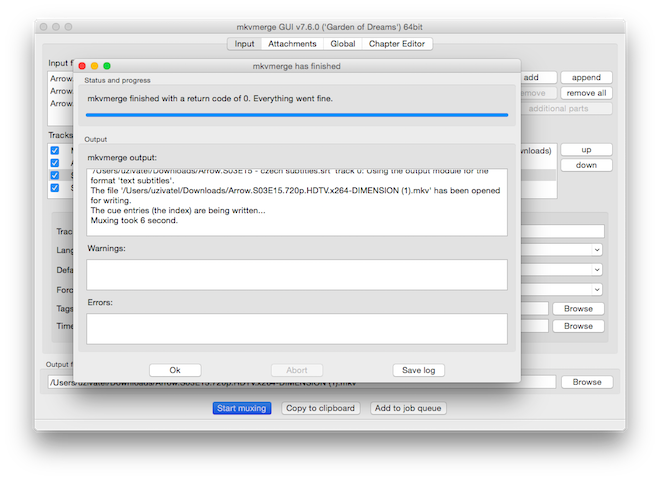Click the Start muxing button
This screenshot has width=660, height=480.
[x=242, y=408]
